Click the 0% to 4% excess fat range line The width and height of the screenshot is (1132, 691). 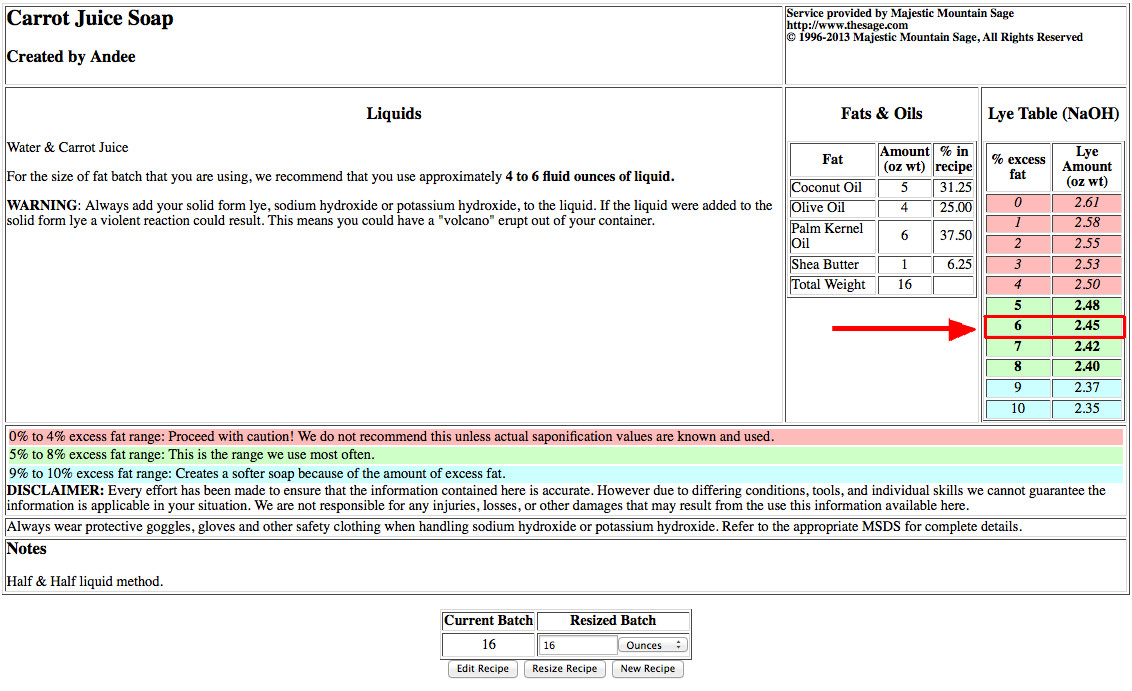[x=565, y=437]
